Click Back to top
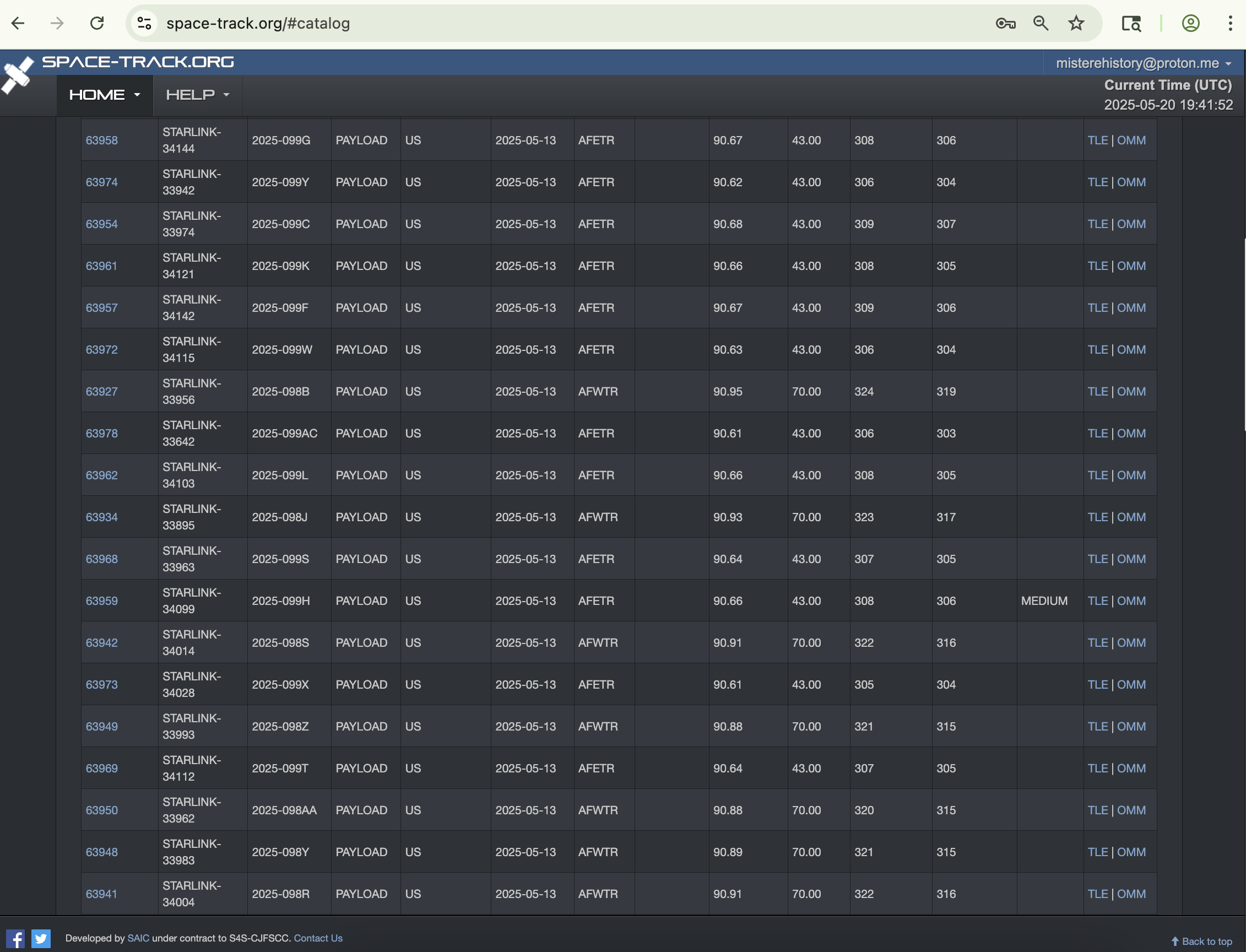This screenshot has width=1246, height=952. coord(1202,941)
